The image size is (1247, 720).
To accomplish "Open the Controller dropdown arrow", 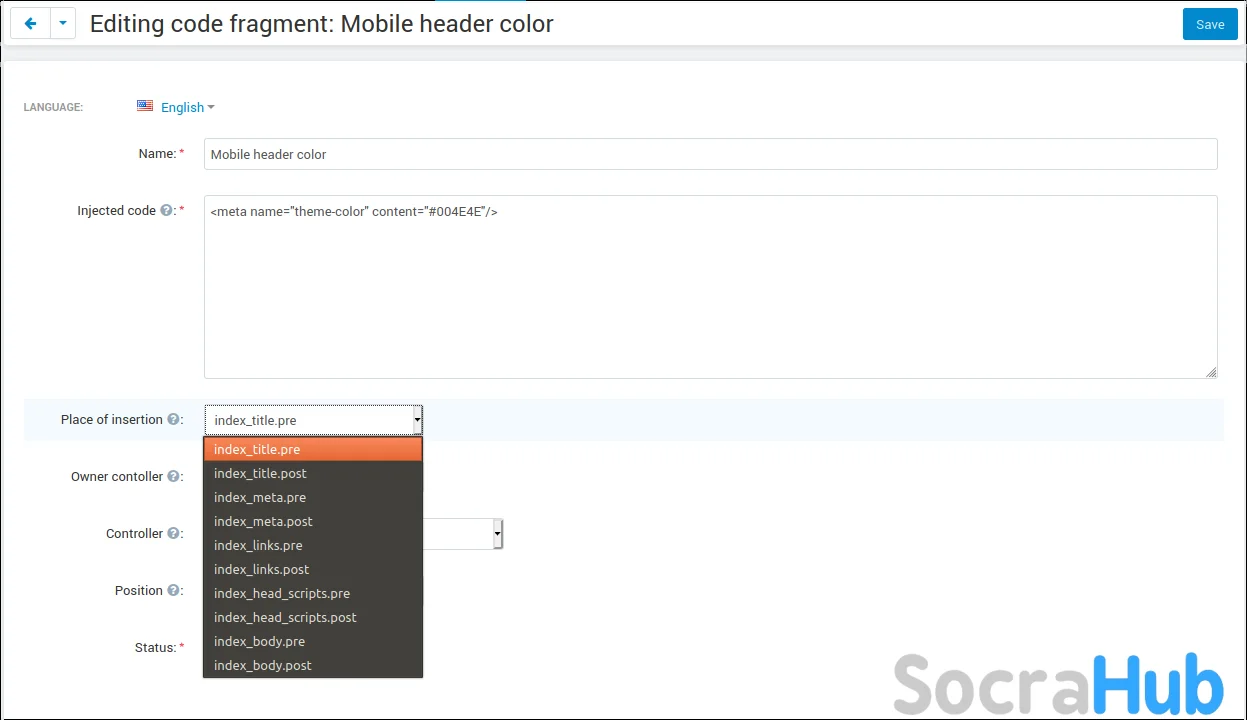I will (x=497, y=534).
